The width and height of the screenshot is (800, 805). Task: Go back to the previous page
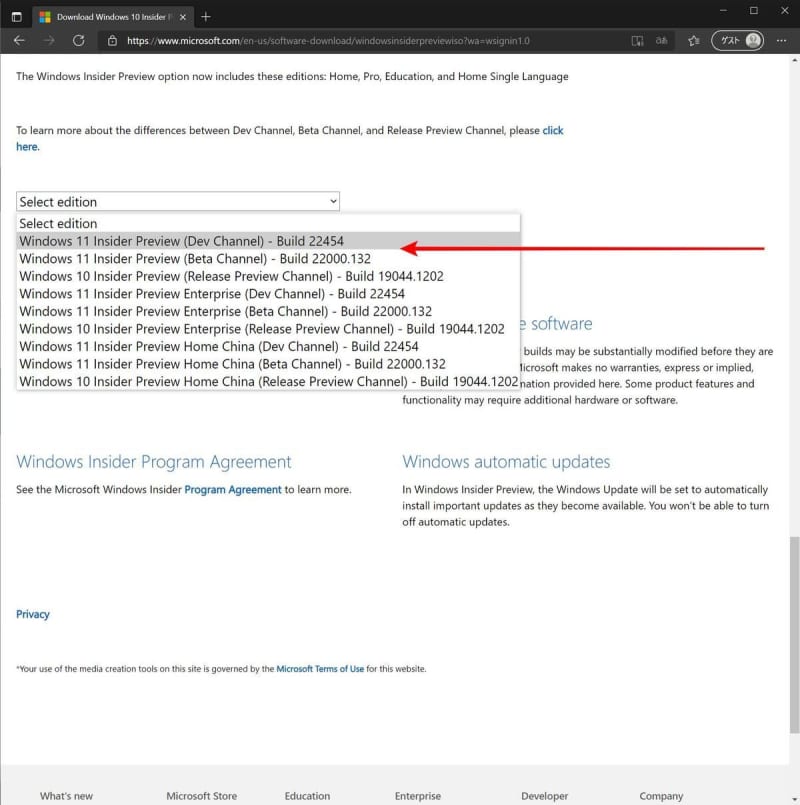pyautogui.click(x=20, y=41)
